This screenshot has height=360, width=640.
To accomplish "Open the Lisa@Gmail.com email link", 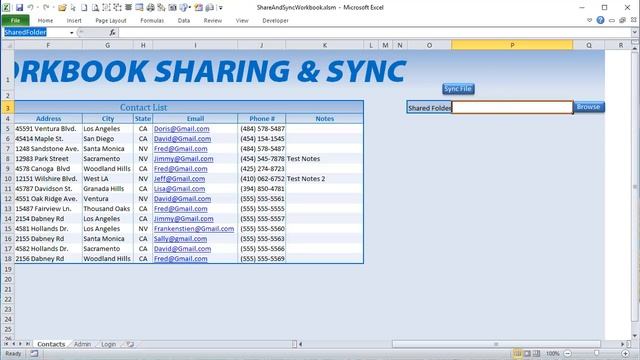I will click(x=179, y=189).
